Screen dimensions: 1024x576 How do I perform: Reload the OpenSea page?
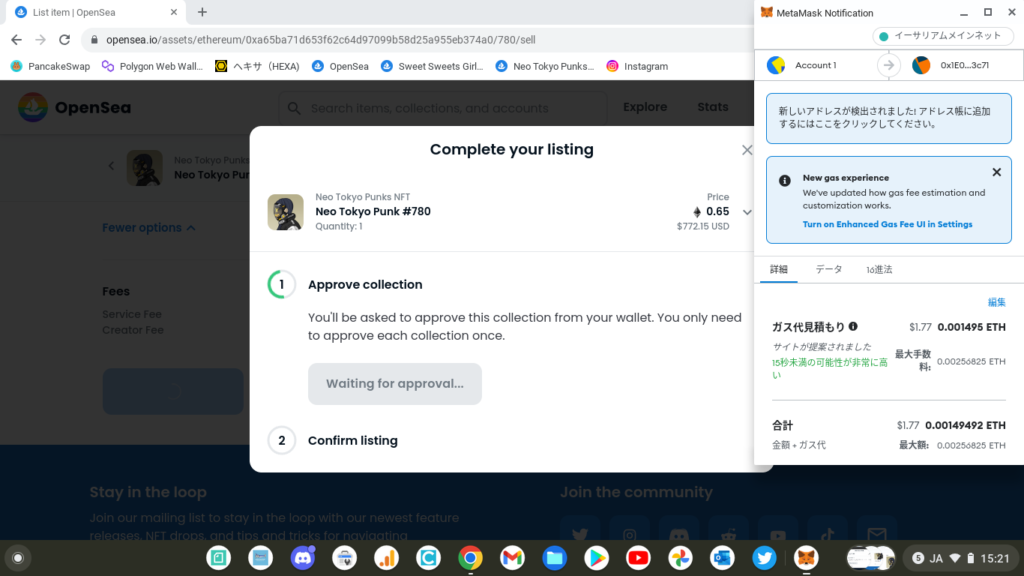65,40
